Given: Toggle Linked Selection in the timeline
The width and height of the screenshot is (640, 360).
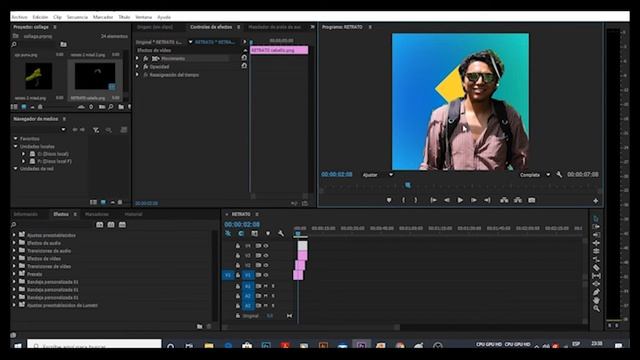Looking at the screenshot, I should 254,233.
